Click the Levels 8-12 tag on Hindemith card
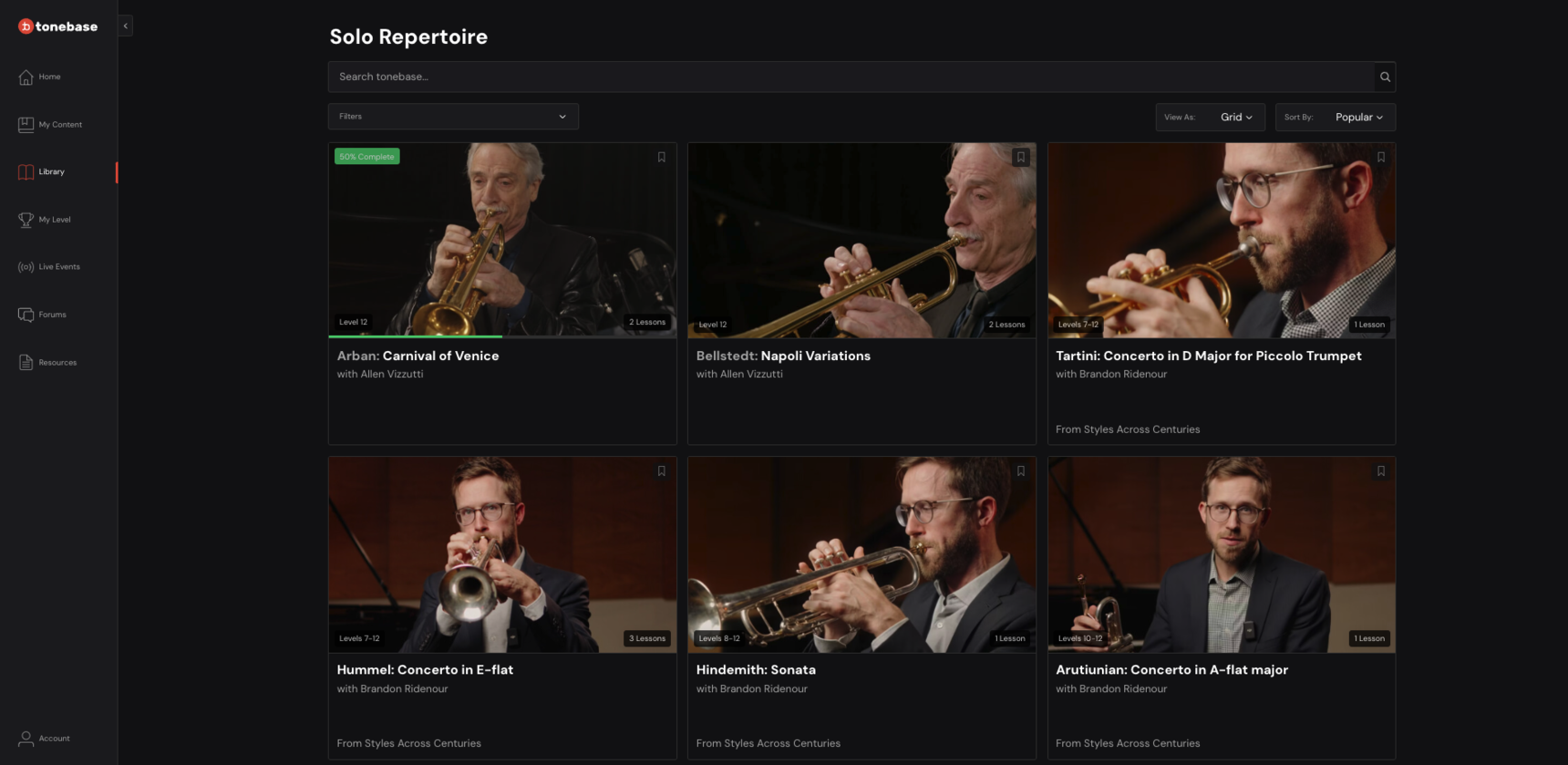 (x=719, y=638)
